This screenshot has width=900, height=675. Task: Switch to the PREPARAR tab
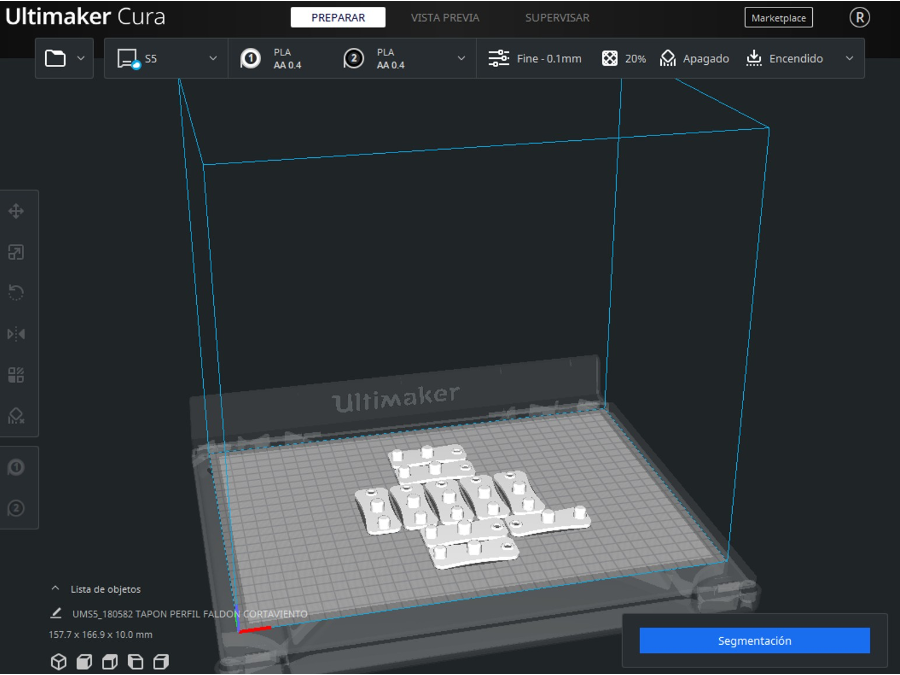tap(338, 18)
